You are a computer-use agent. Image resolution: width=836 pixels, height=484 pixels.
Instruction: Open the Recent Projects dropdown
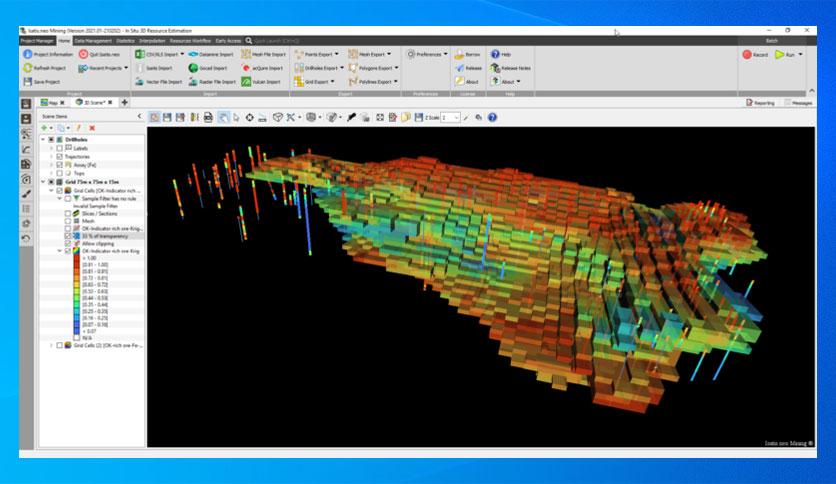click(103, 68)
